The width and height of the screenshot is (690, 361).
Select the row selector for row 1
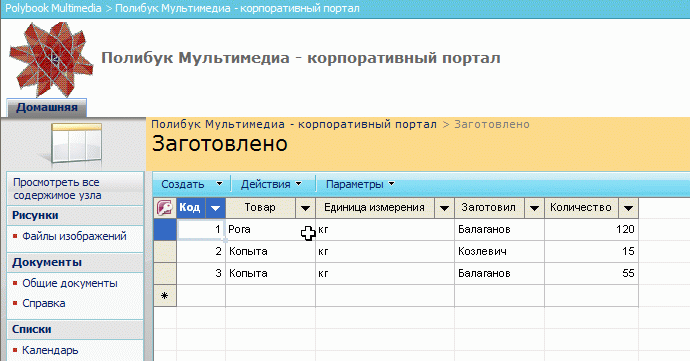[x=165, y=229]
